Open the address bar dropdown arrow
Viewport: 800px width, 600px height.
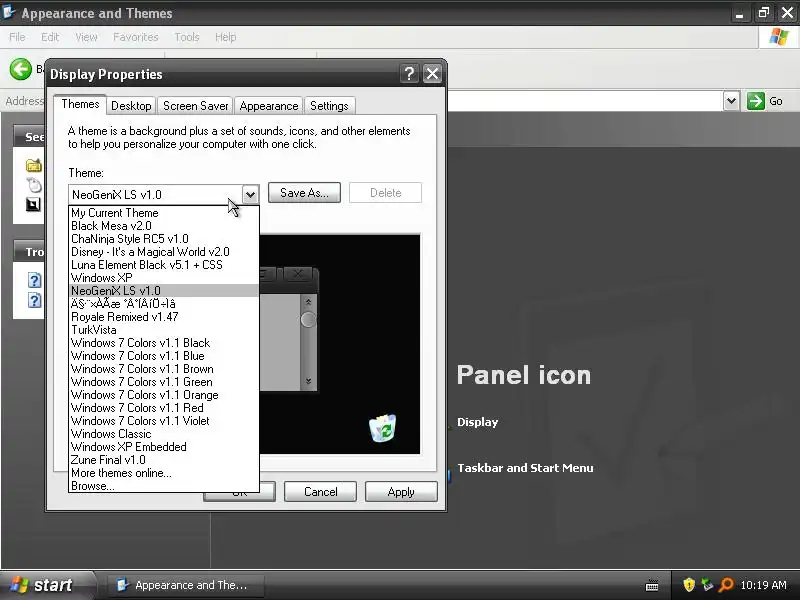pyautogui.click(x=731, y=101)
